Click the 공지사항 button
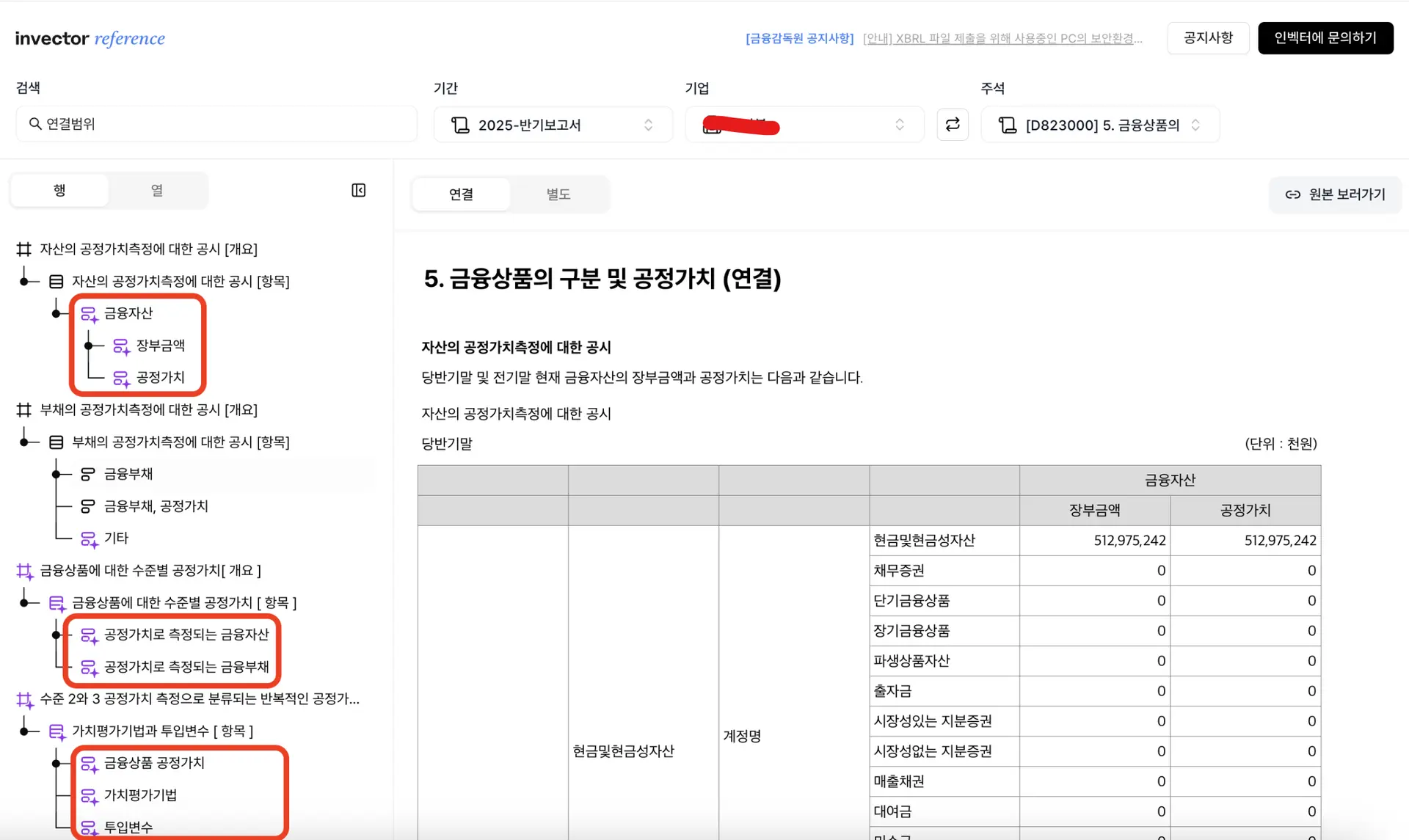The width and height of the screenshot is (1409, 840). click(1207, 38)
